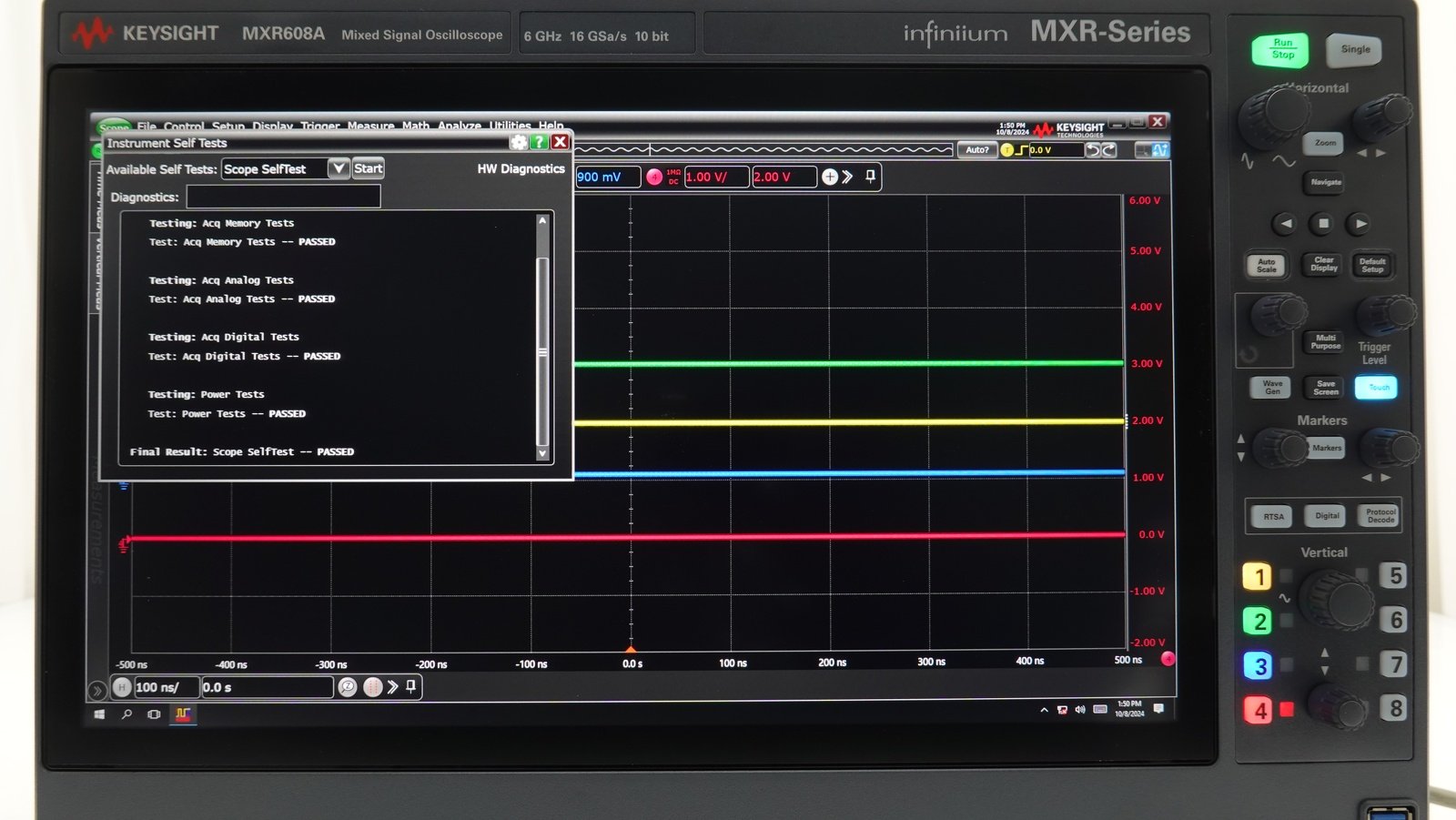Show hidden system tray icons
This screenshot has height=820, width=1456.
(x=1044, y=710)
